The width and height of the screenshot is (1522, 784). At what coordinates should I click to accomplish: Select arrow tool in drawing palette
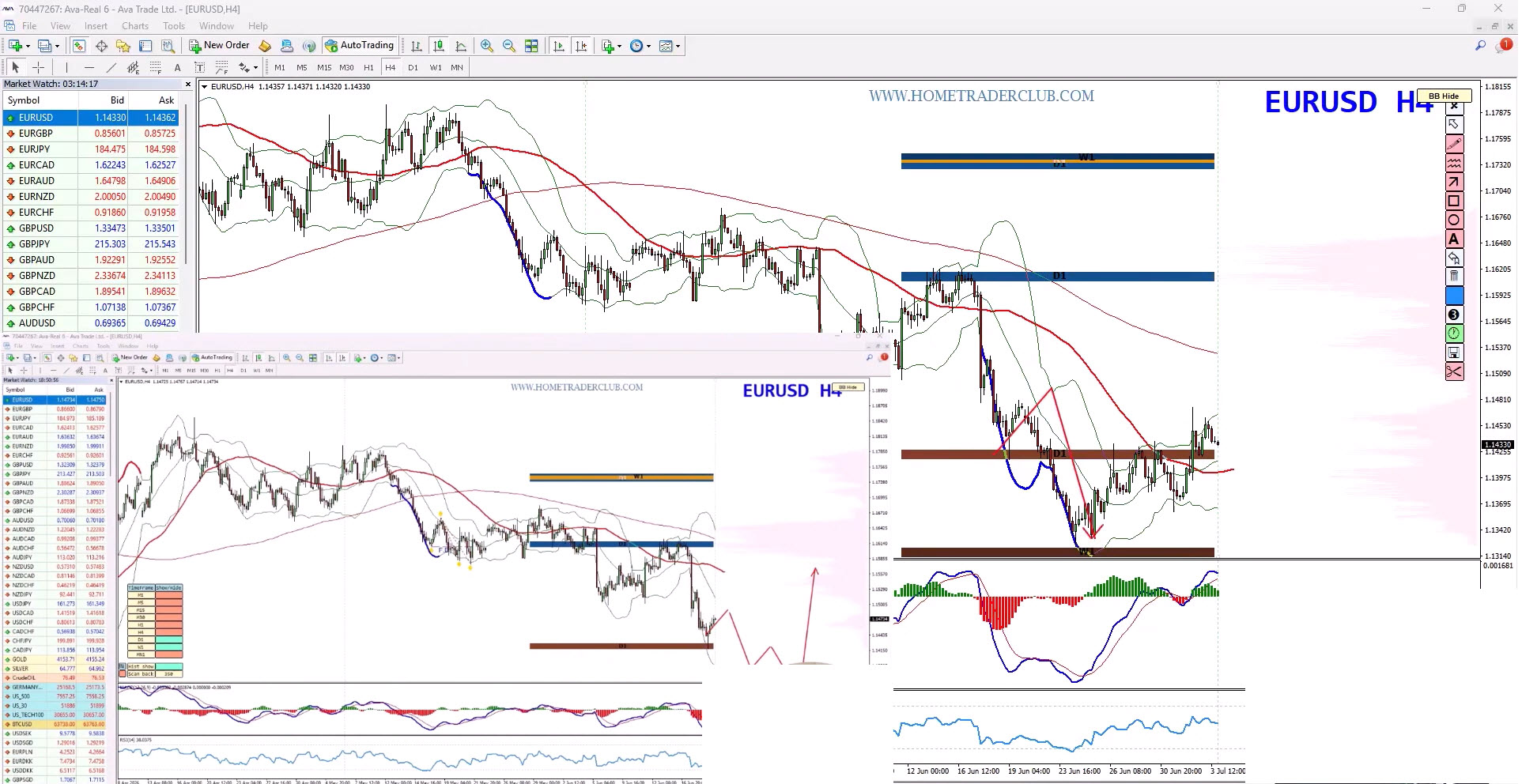pyautogui.click(x=1454, y=182)
